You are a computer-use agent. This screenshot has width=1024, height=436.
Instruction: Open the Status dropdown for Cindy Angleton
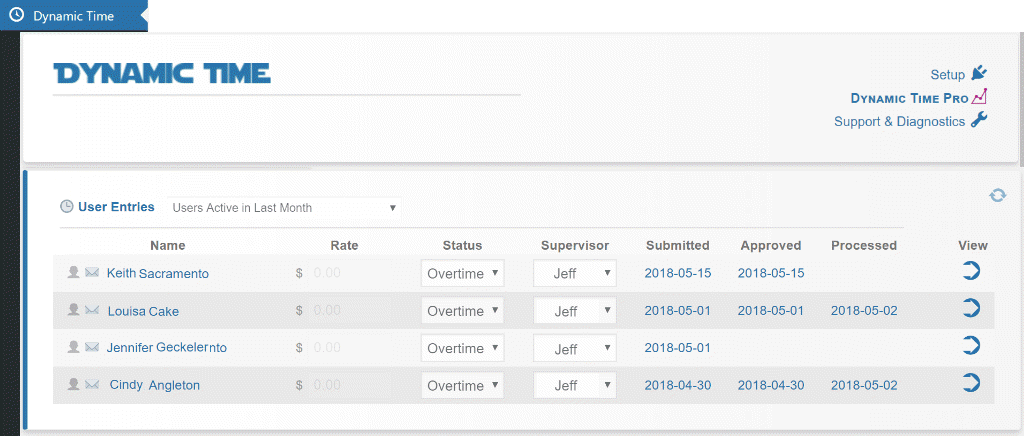tap(462, 385)
